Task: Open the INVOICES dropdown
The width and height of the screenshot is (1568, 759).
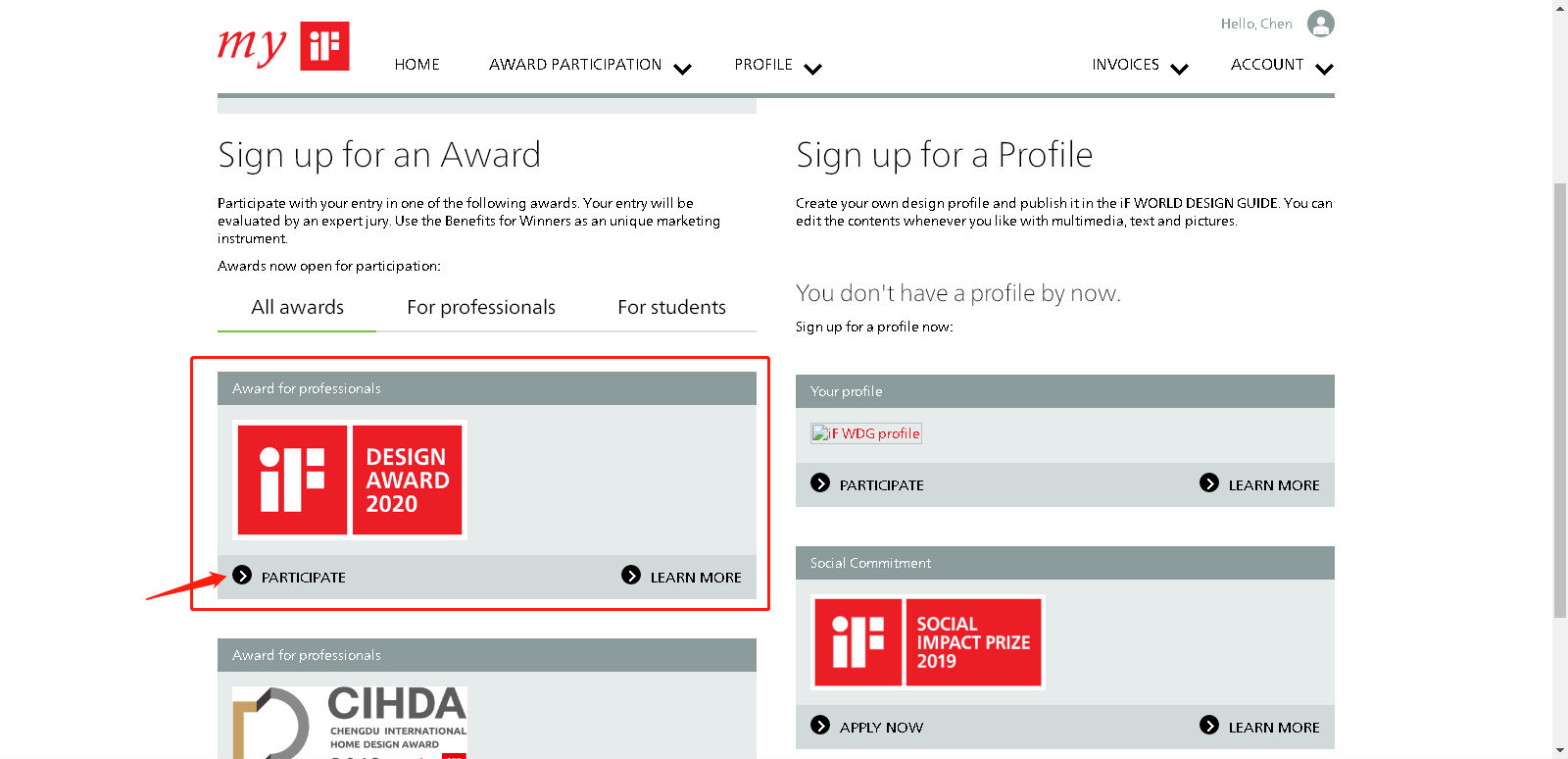Action: pyautogui.click(x=1179, y=69)
